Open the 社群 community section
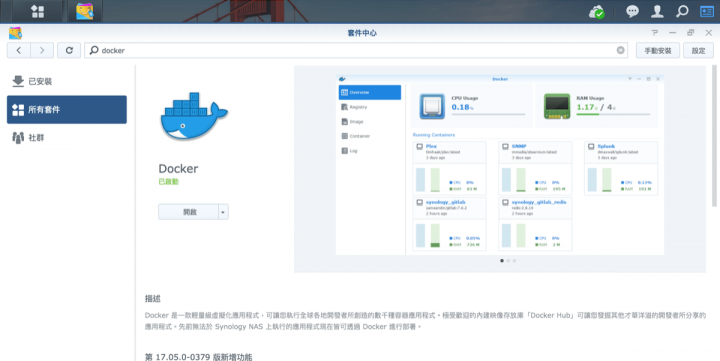The height and width of the screenshot is (361, 720). coord(67,137)
